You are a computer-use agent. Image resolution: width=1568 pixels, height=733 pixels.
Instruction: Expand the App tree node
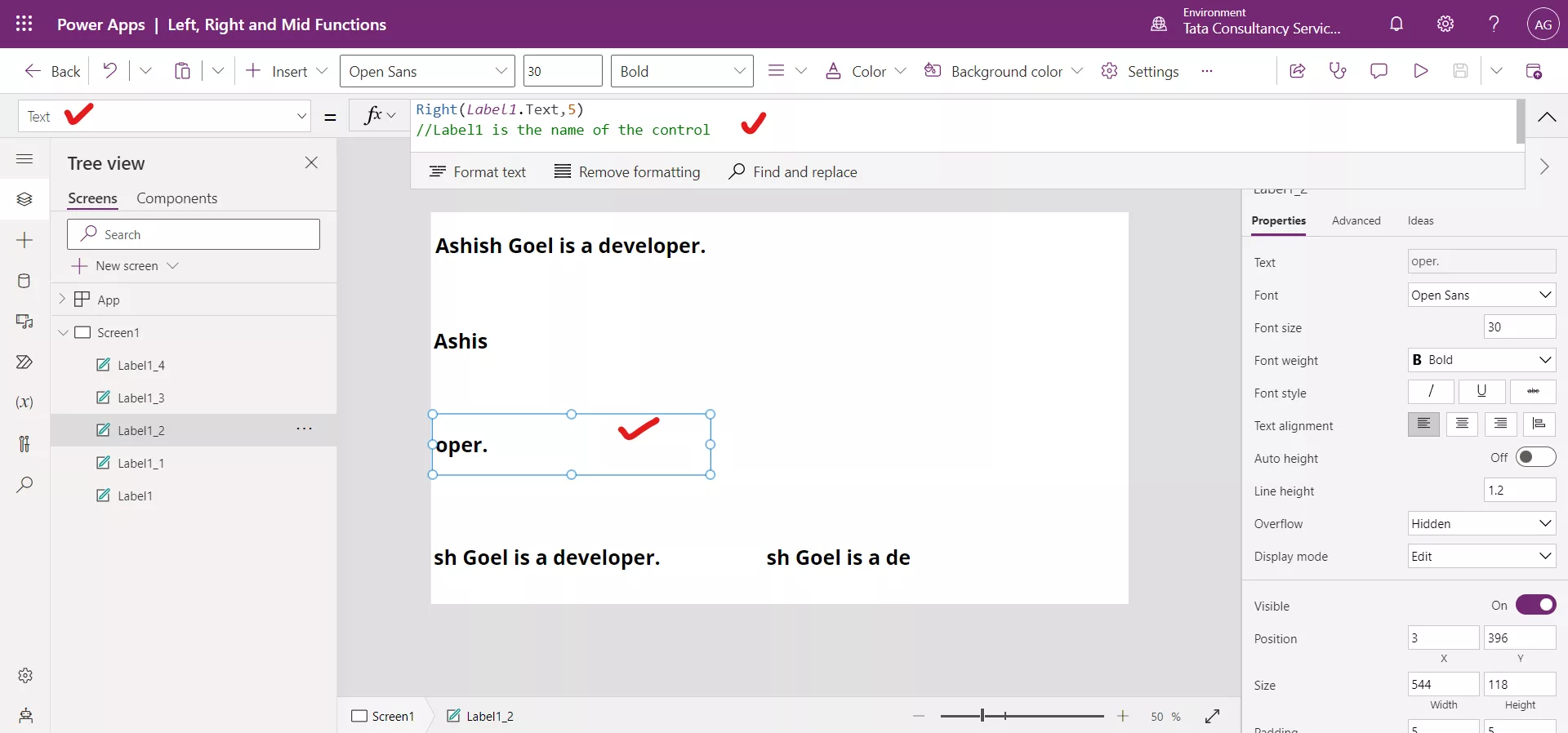pos(62,299)
